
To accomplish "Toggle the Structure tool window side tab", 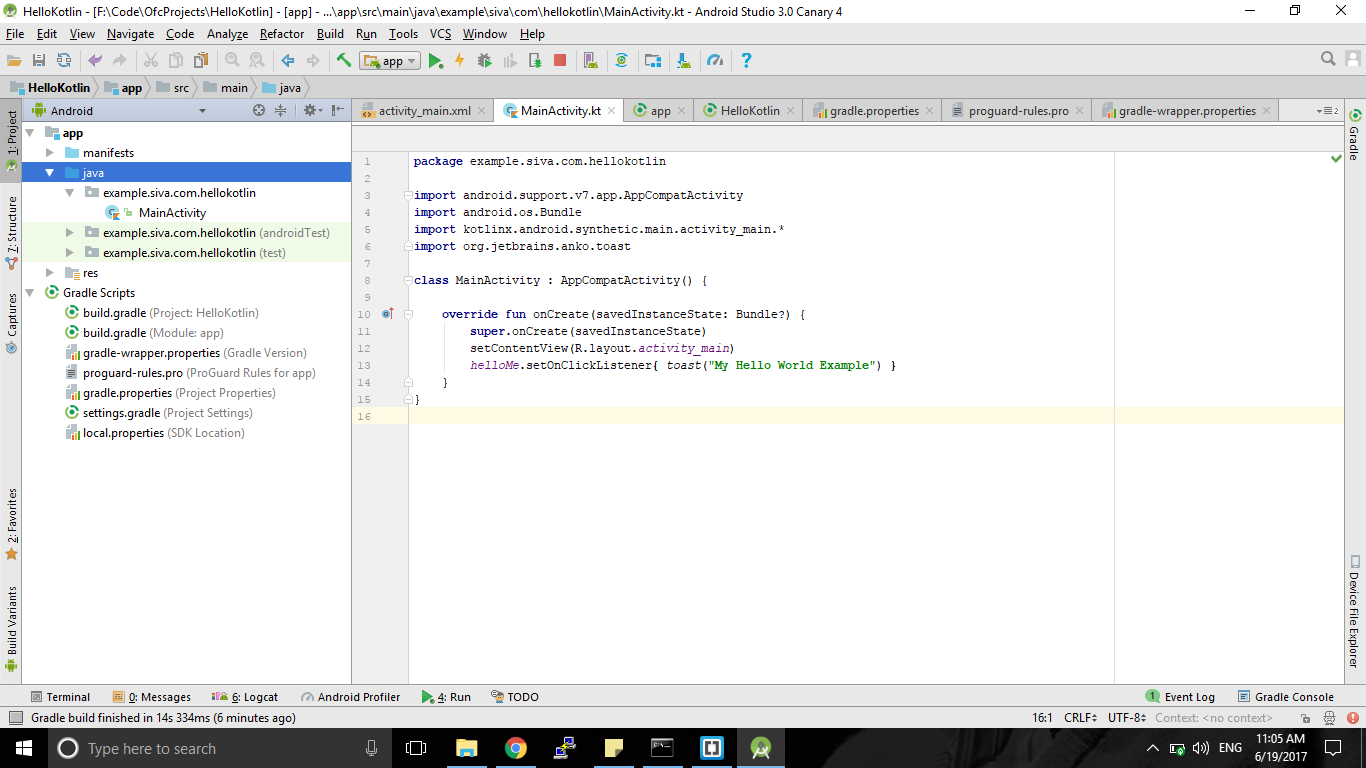I will pos(11,231).
